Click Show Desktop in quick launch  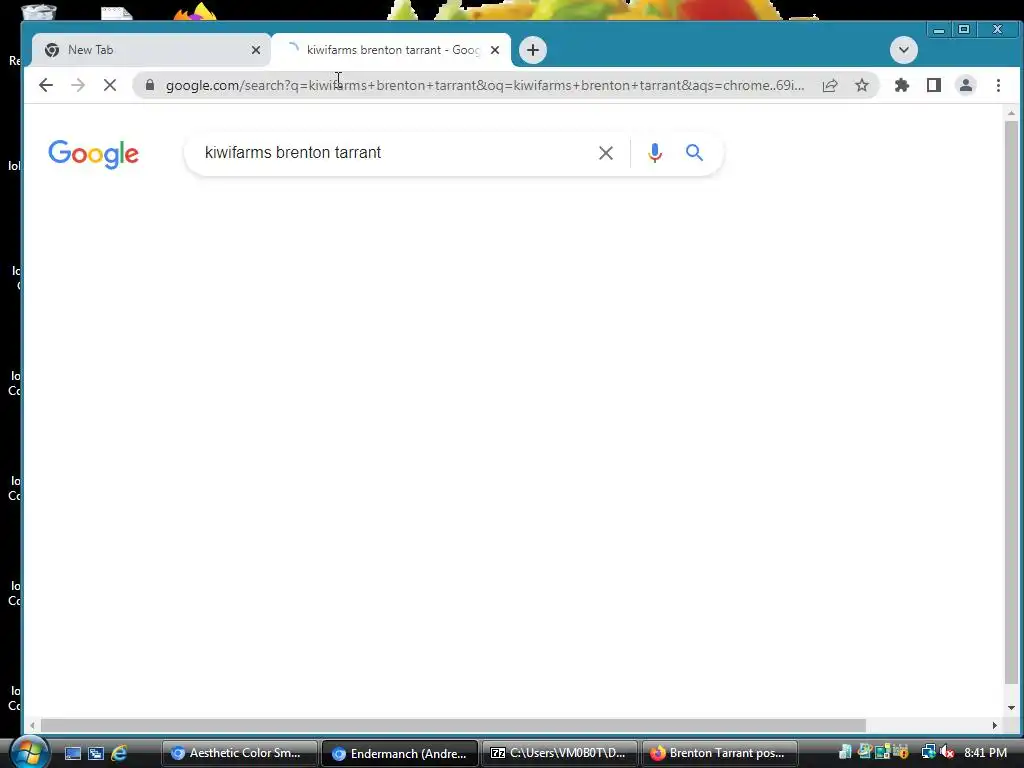click(x=73, y=754)
